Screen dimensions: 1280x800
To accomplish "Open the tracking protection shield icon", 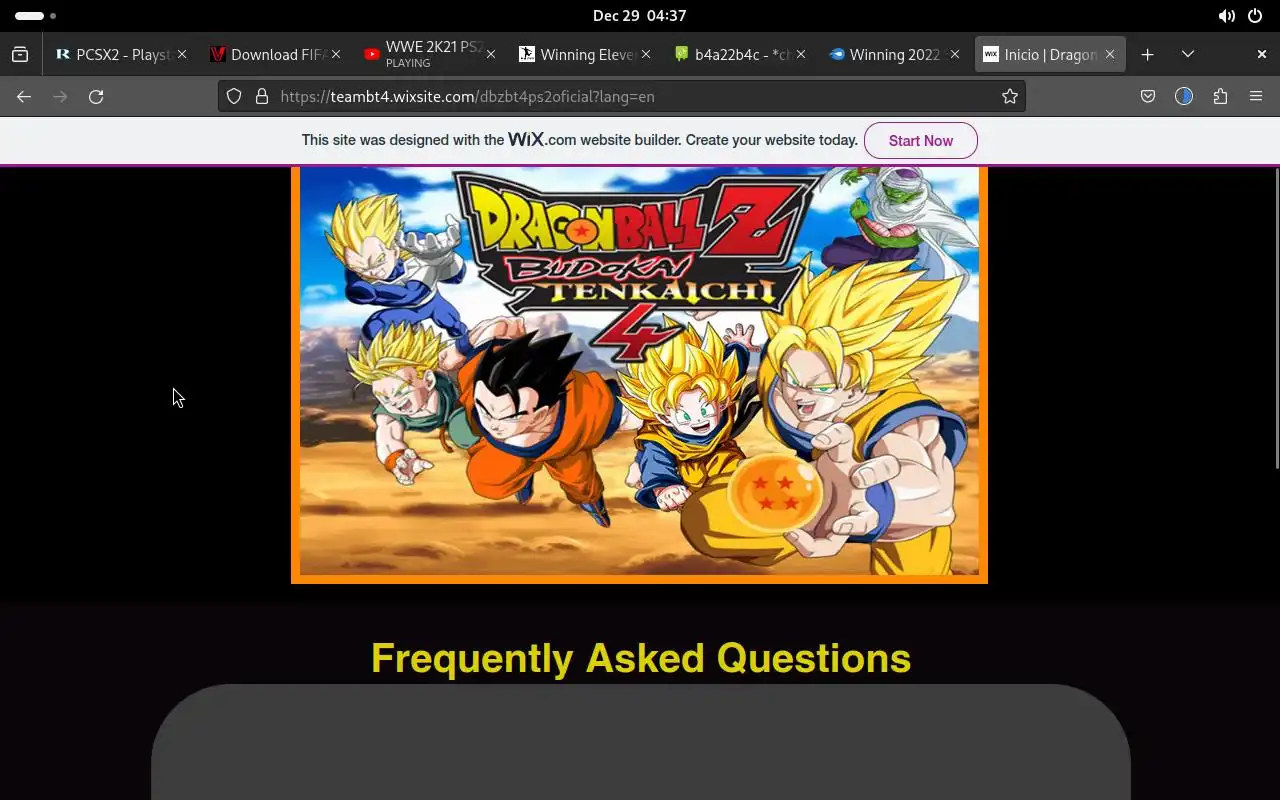I will (x=234, y=97).
